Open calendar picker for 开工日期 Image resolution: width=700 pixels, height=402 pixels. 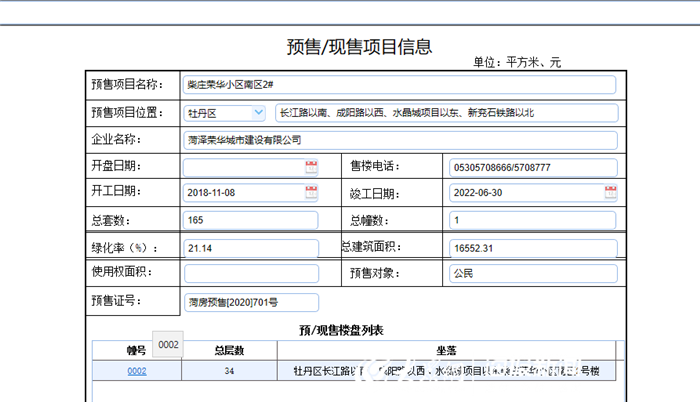[x=311, y=193]
